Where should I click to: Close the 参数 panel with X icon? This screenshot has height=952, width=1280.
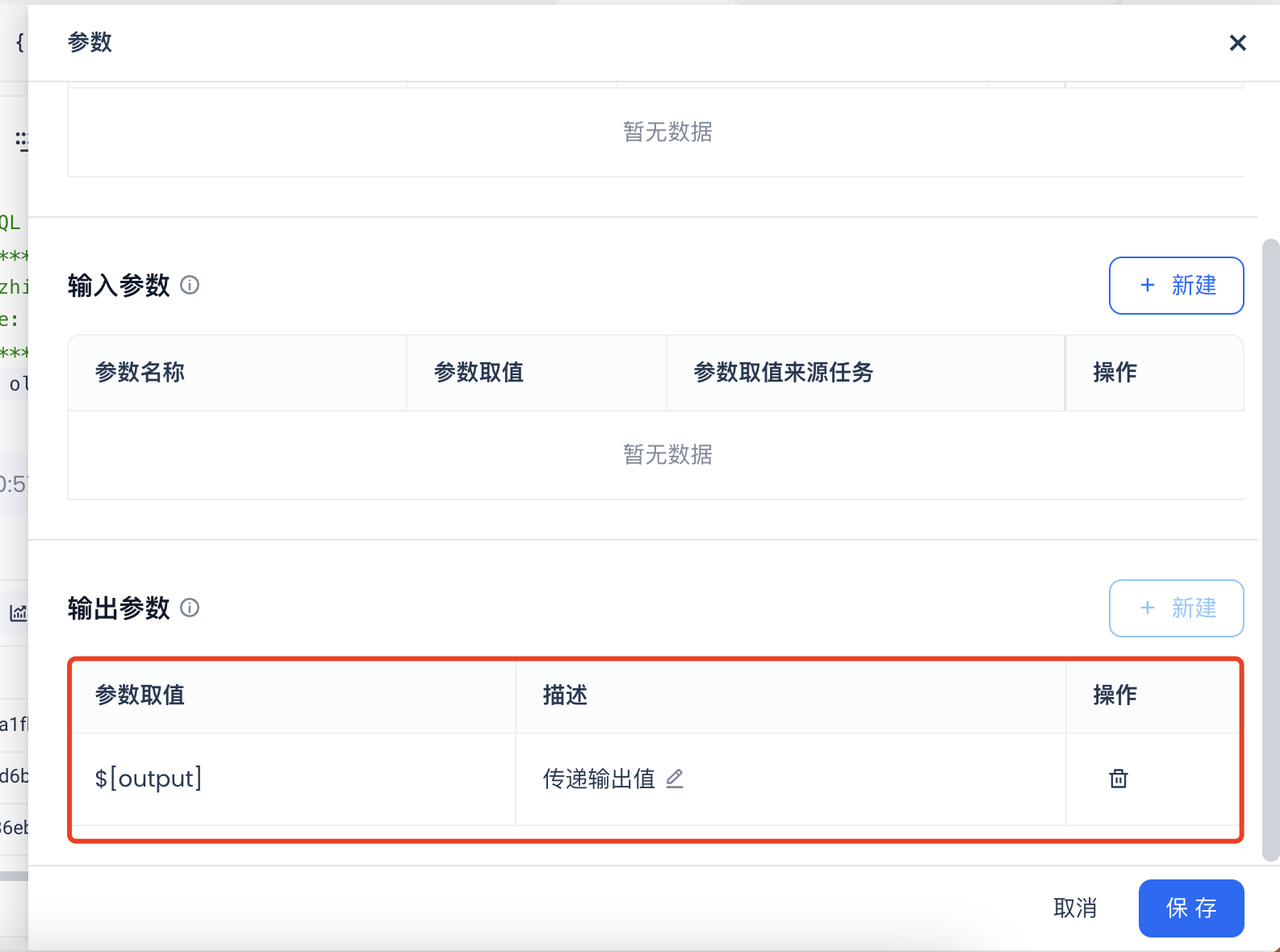(x=1238, y=42)
